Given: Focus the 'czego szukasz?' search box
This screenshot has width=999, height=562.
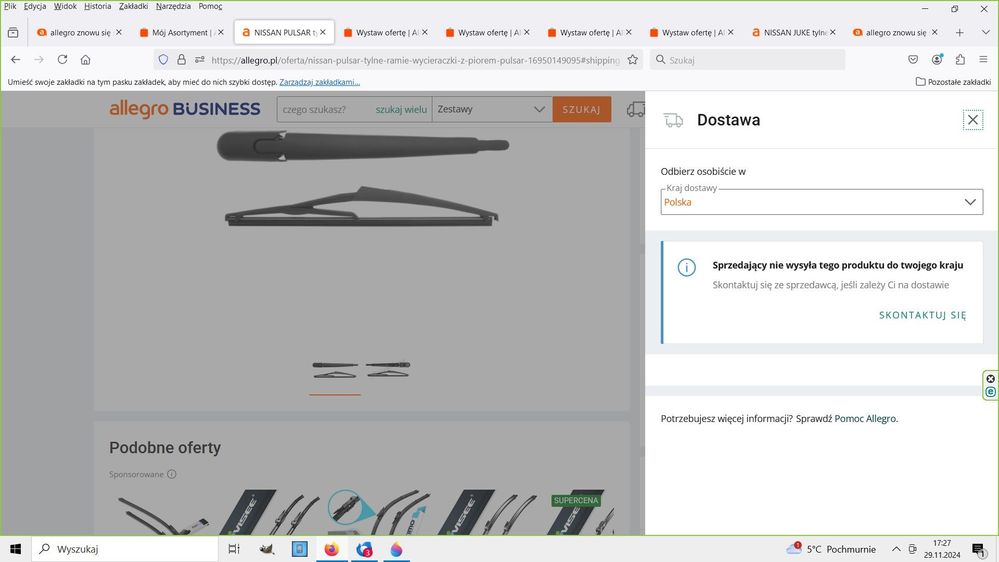Looking at the screenshot, I should click(x=325, y=110).
